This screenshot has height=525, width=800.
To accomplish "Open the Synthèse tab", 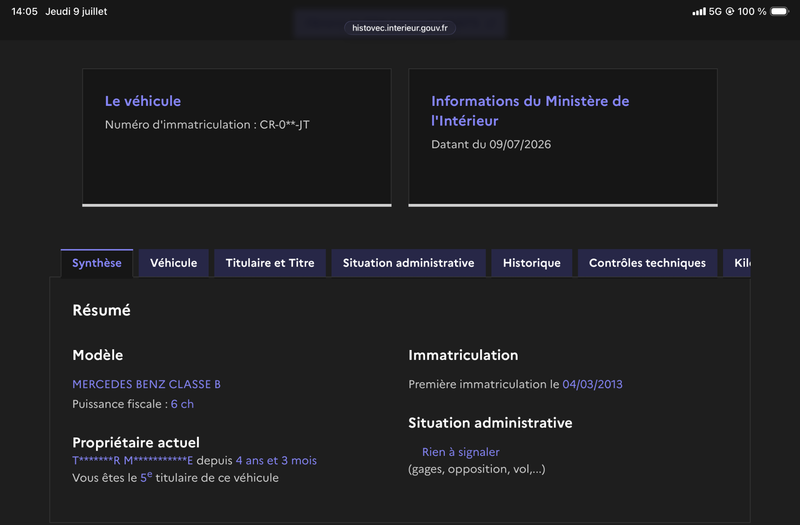I will [97, 263].
